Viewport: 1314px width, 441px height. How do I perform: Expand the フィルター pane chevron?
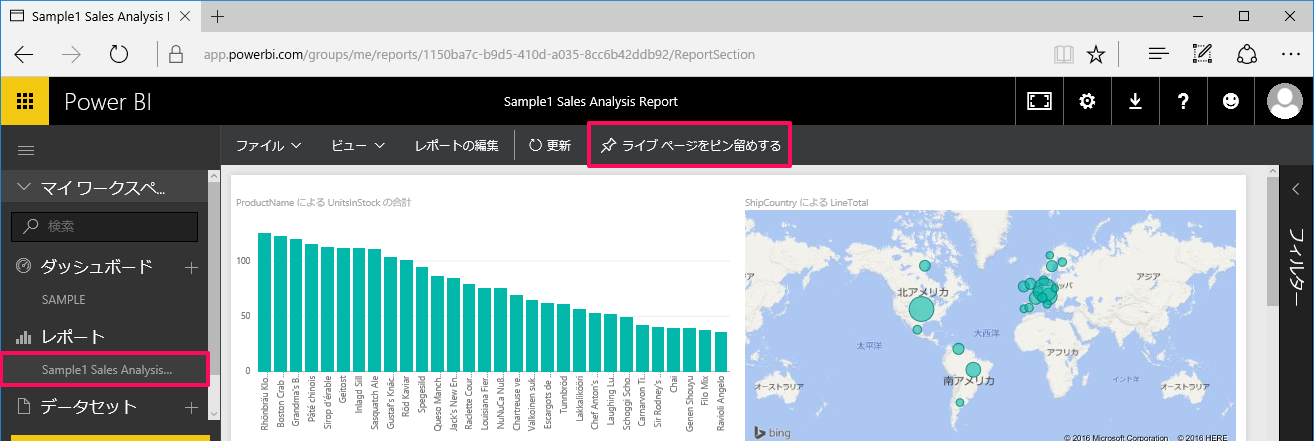1297,189
